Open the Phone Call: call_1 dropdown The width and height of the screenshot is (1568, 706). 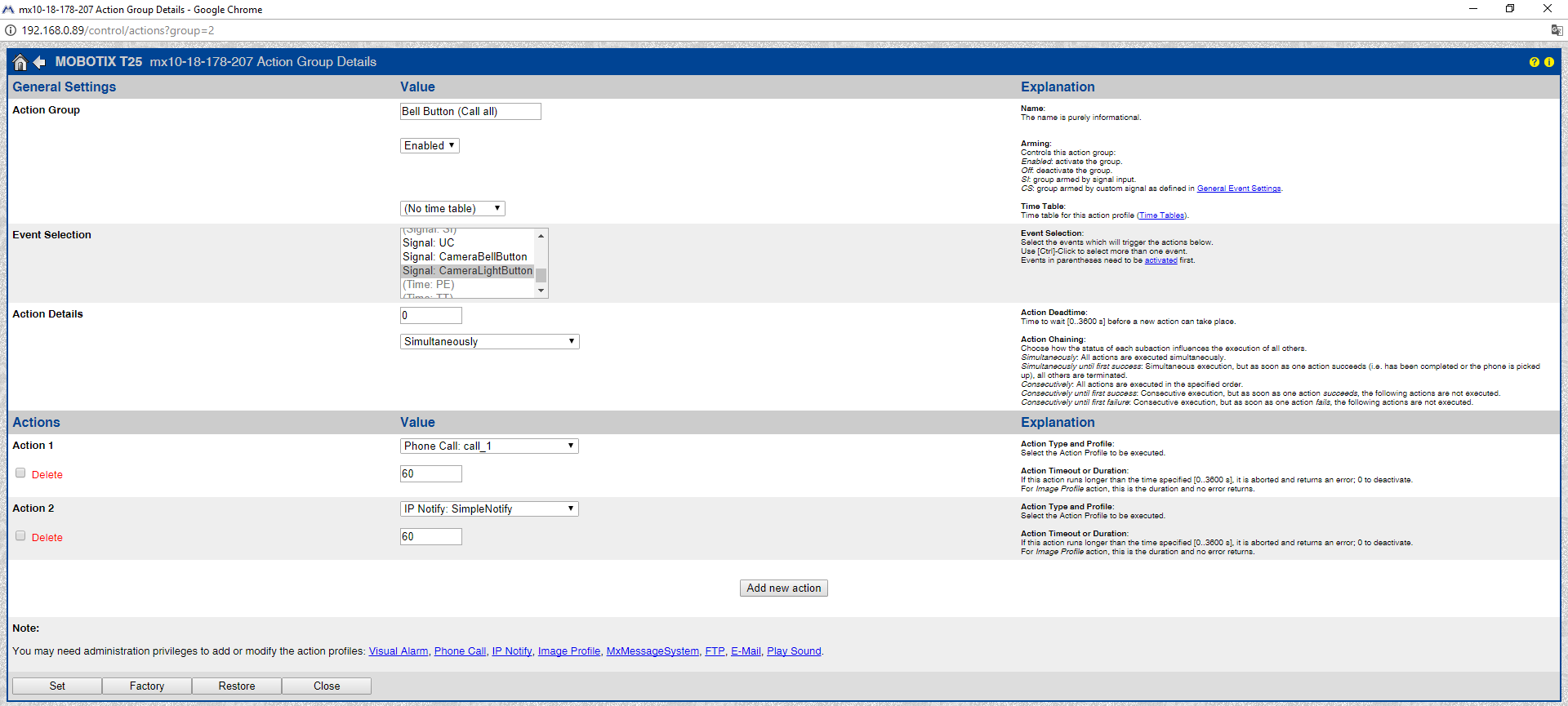(x=489, y=446)
